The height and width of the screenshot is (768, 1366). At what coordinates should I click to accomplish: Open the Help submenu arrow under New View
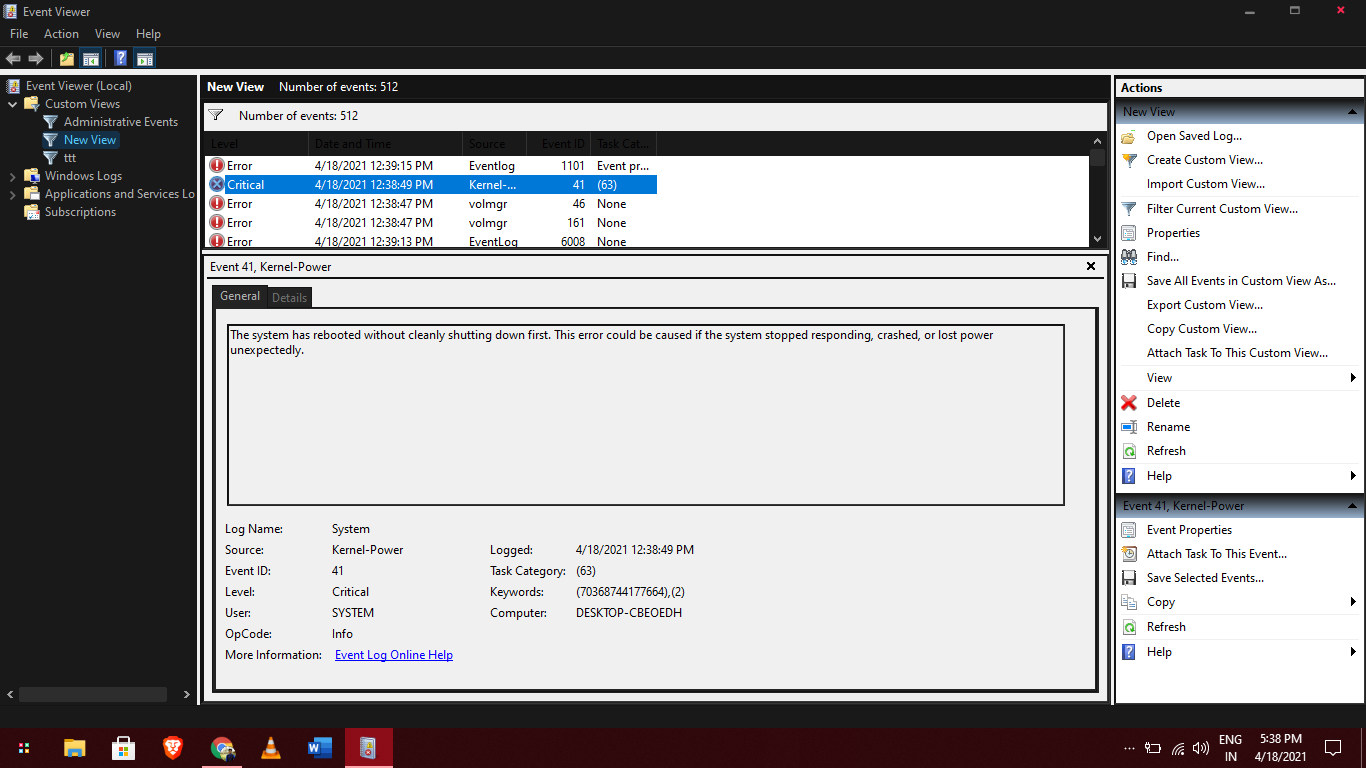(x=1353, y=476)
